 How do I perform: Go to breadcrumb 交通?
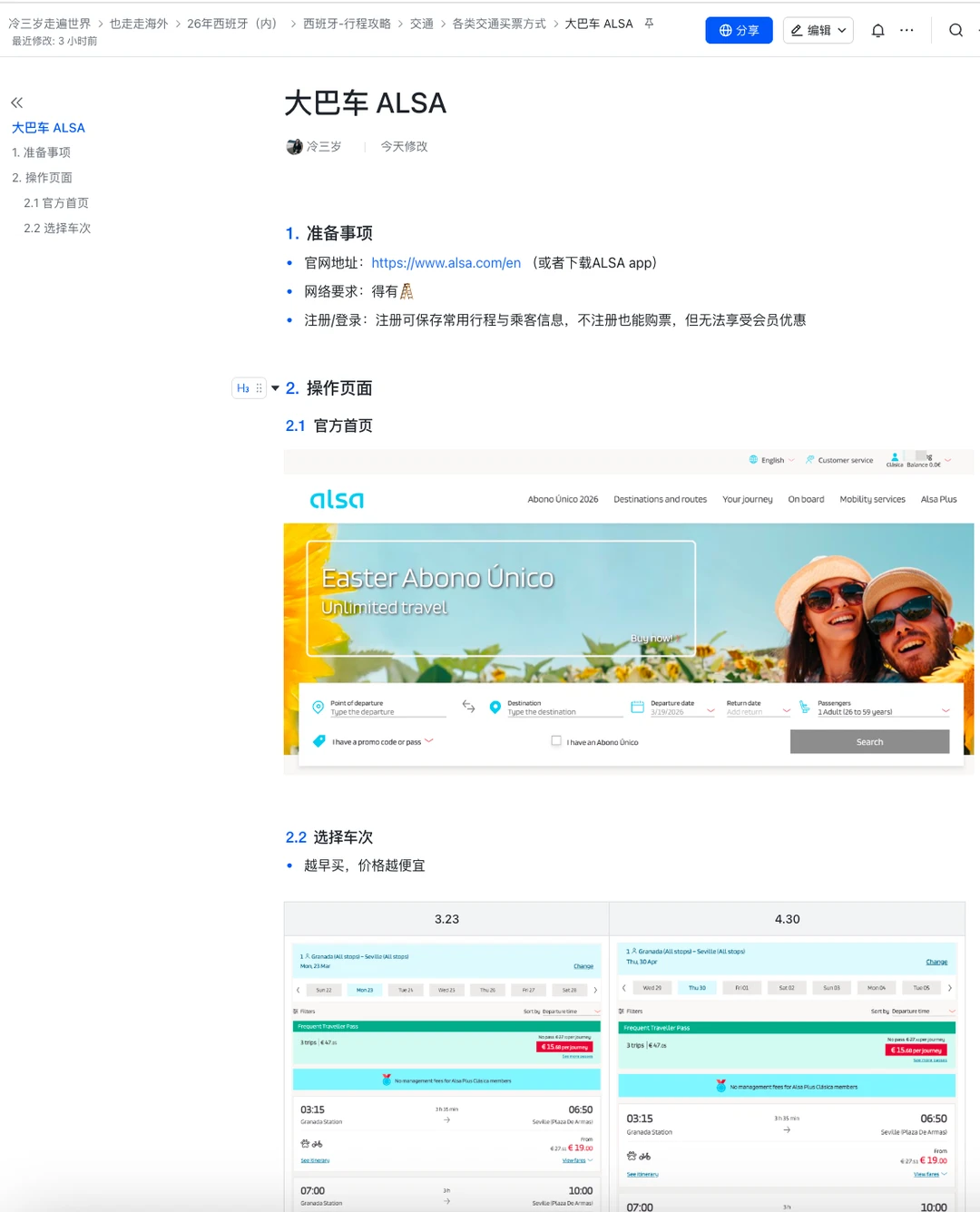coord(422,24)
